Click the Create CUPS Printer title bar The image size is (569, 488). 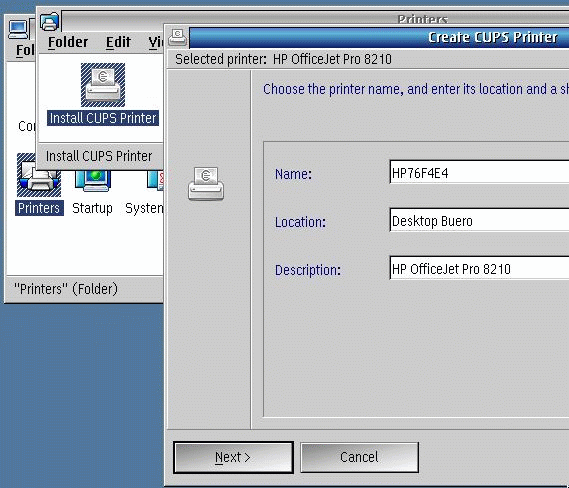click(379, 37)
